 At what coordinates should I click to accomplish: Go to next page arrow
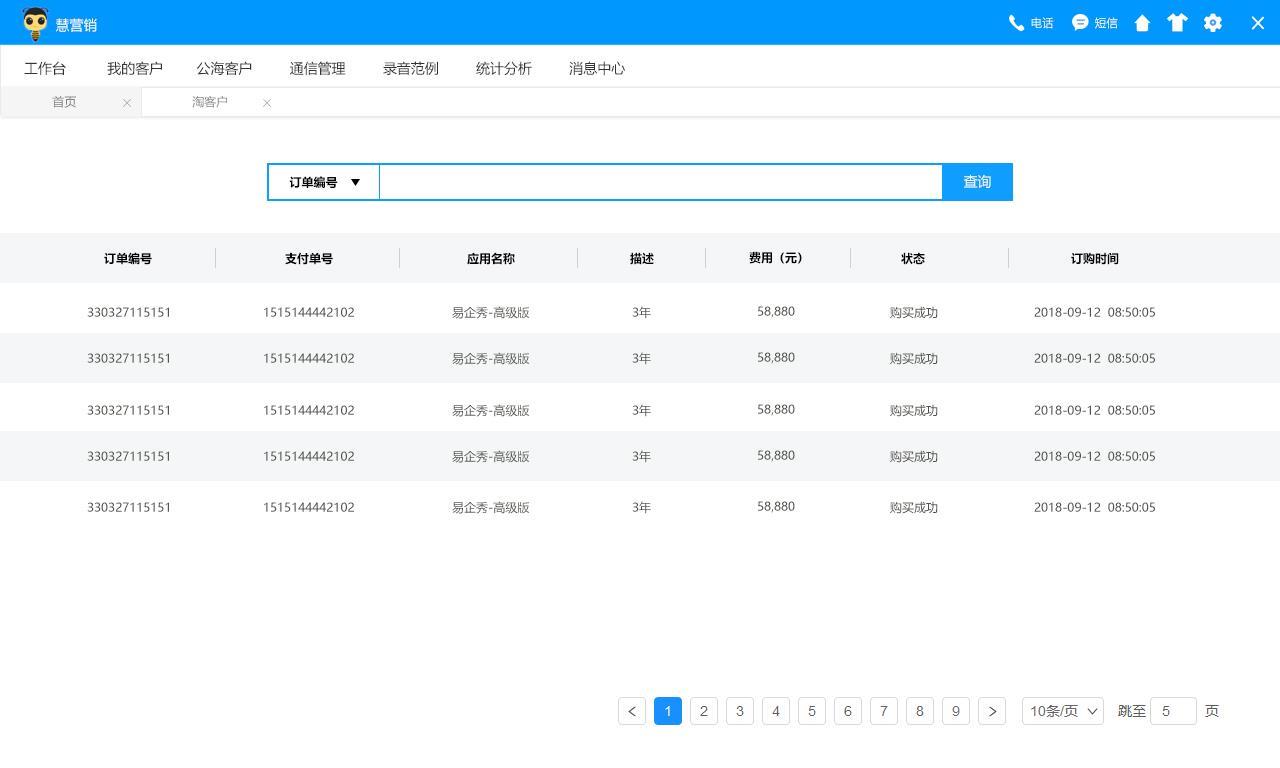tap(992, 711)
